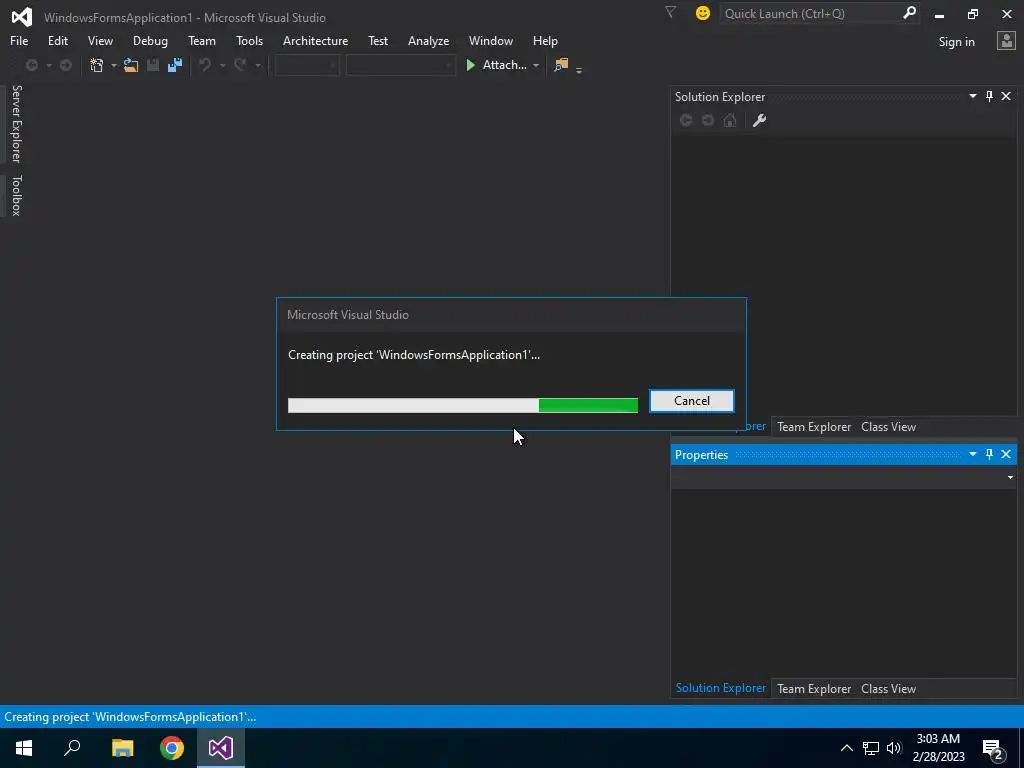
Task: Click the taskbar search magnifier
Action: [x=72, y=748]
